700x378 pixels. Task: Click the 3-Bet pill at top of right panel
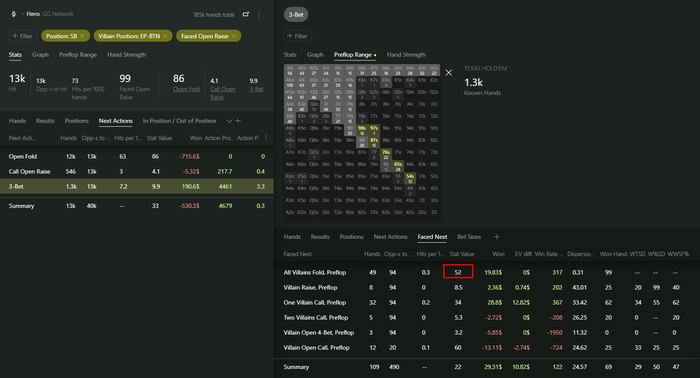[x=296, y=14]
